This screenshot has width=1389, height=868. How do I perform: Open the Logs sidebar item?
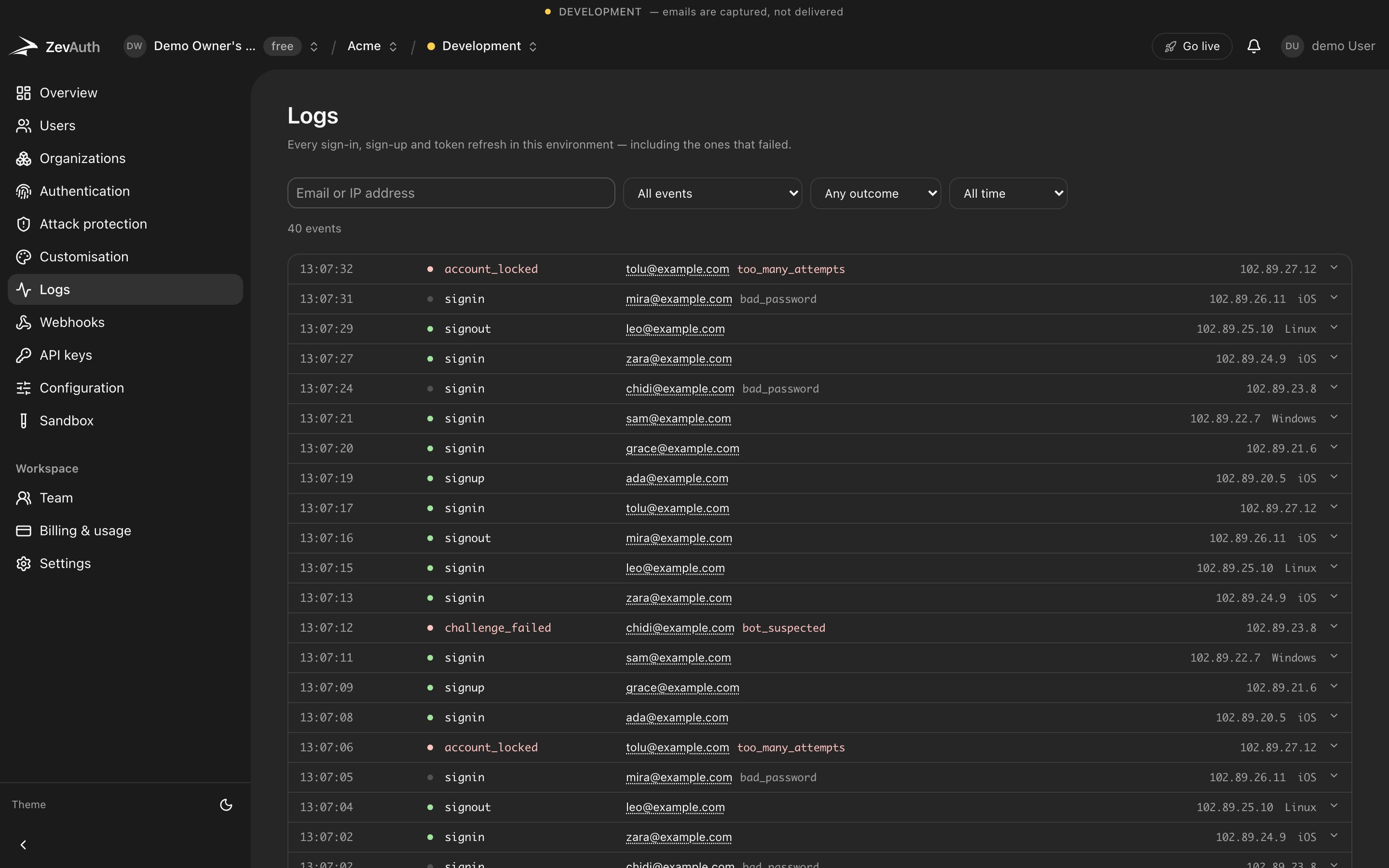pos(125,289)
